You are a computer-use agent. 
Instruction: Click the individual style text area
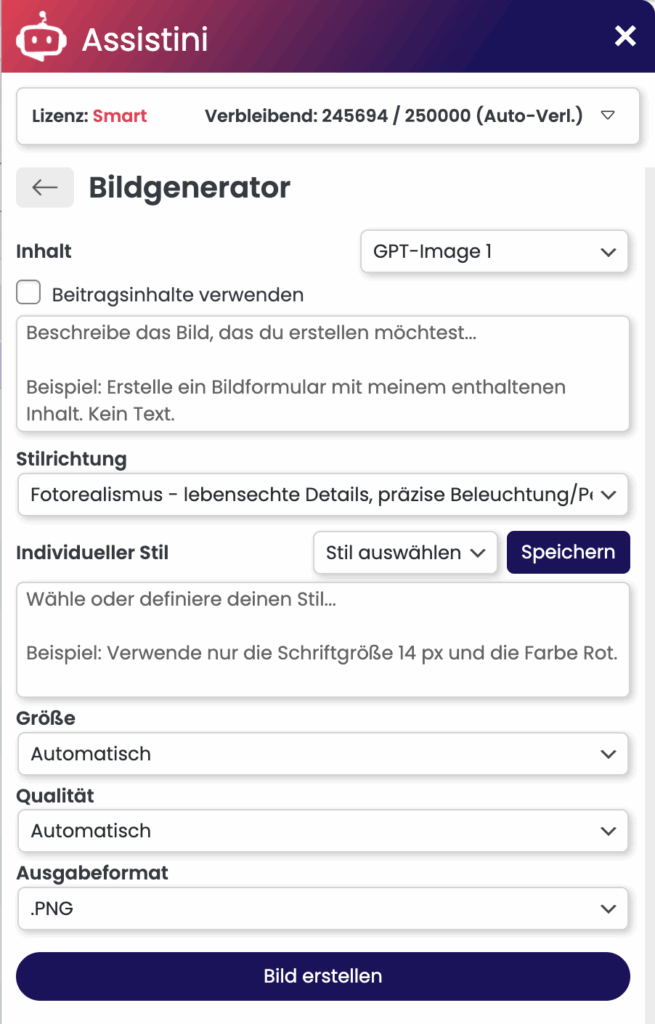pyautogui.click(x=323, y=639)
